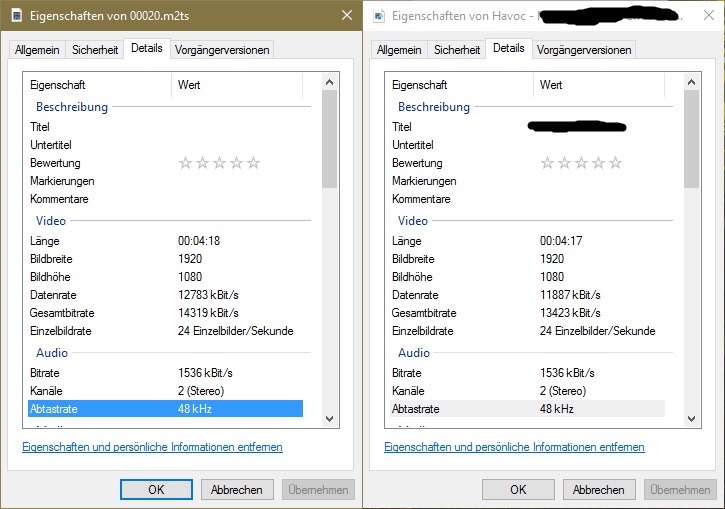The height and width of the screenshot is (509, 725).
Task: Select Details tab in 00020.m2ts window
Action: [x=147, y=48]
